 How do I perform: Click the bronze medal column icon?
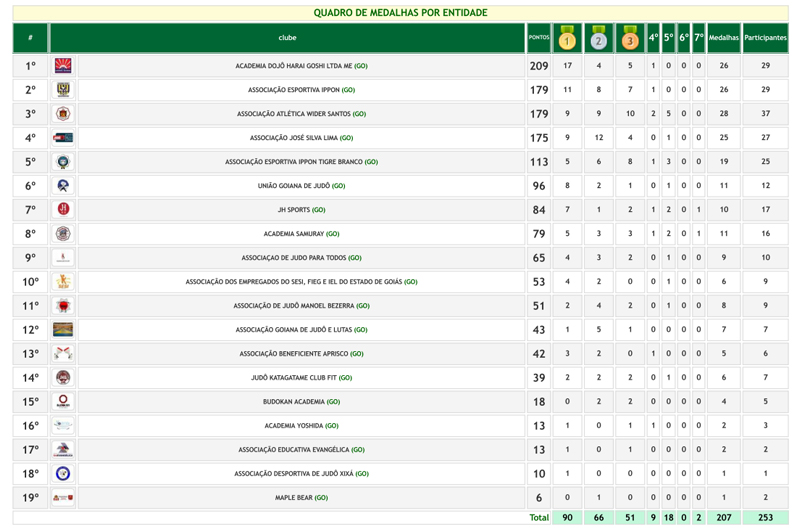(629, 38)
